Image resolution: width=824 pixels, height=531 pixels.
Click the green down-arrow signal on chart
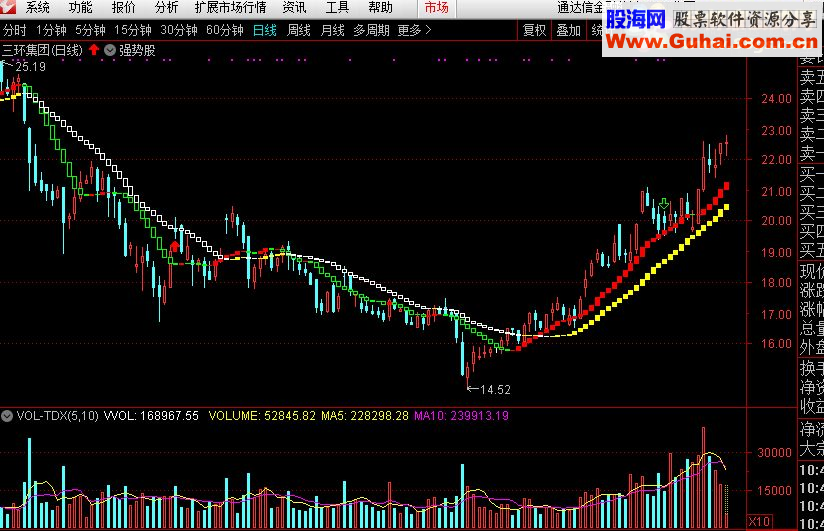pos(664,203)
